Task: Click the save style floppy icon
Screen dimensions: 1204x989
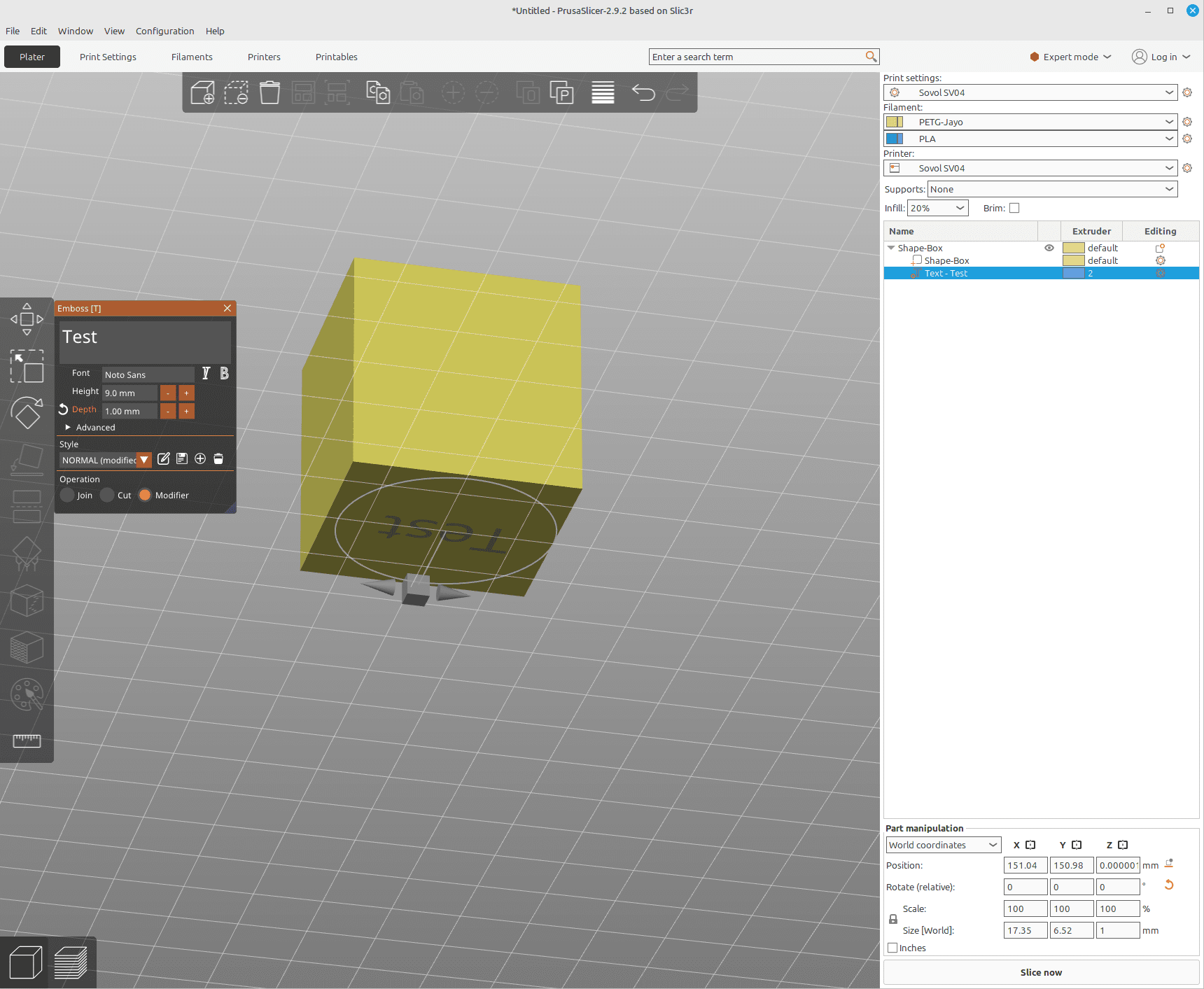Action: [182, 459]
